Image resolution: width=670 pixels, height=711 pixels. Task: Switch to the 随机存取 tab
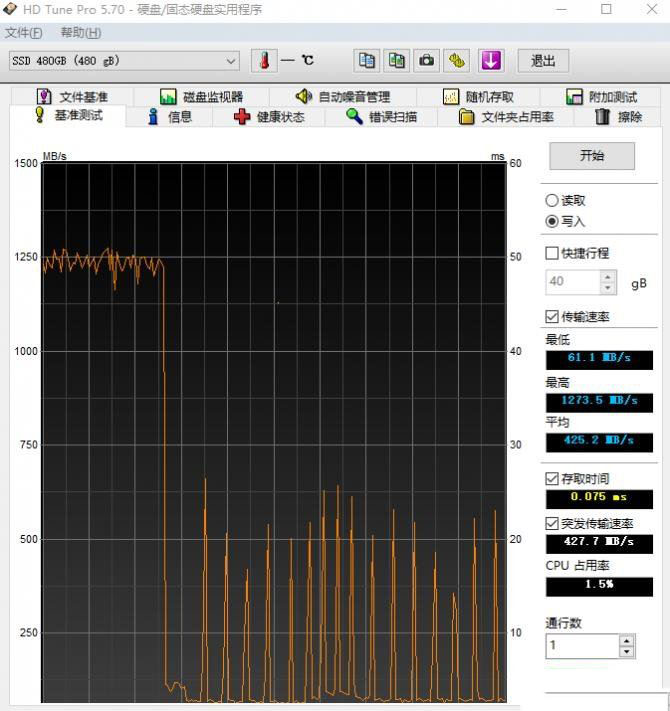point(478,97)
